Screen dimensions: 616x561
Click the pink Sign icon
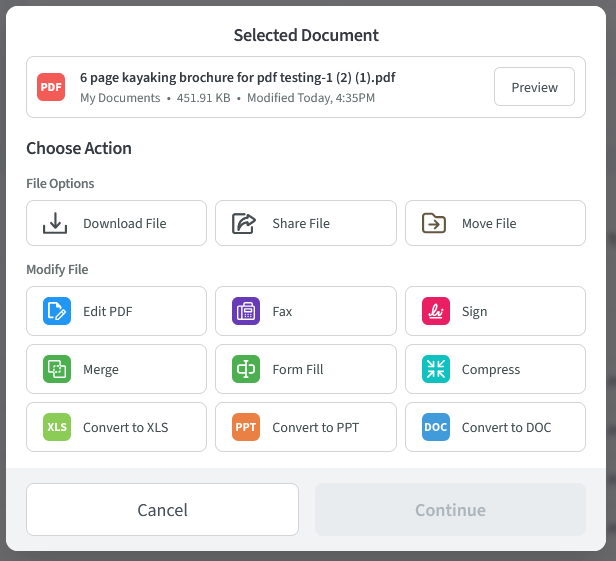[435, 311]
